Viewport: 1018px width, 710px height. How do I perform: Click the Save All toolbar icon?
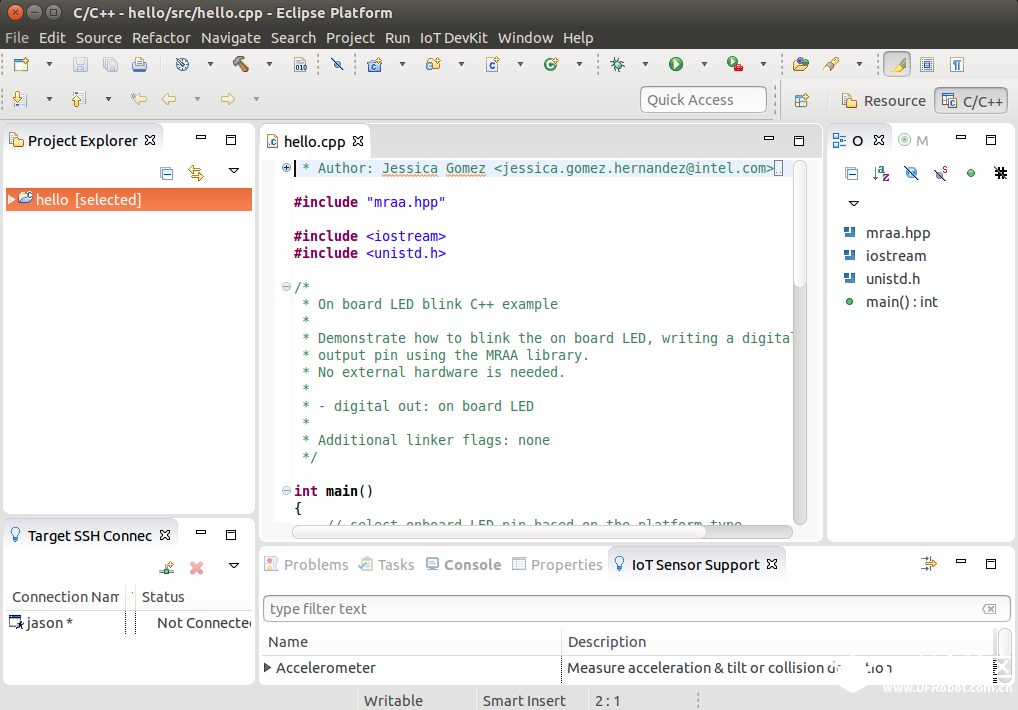pos(110,64)
